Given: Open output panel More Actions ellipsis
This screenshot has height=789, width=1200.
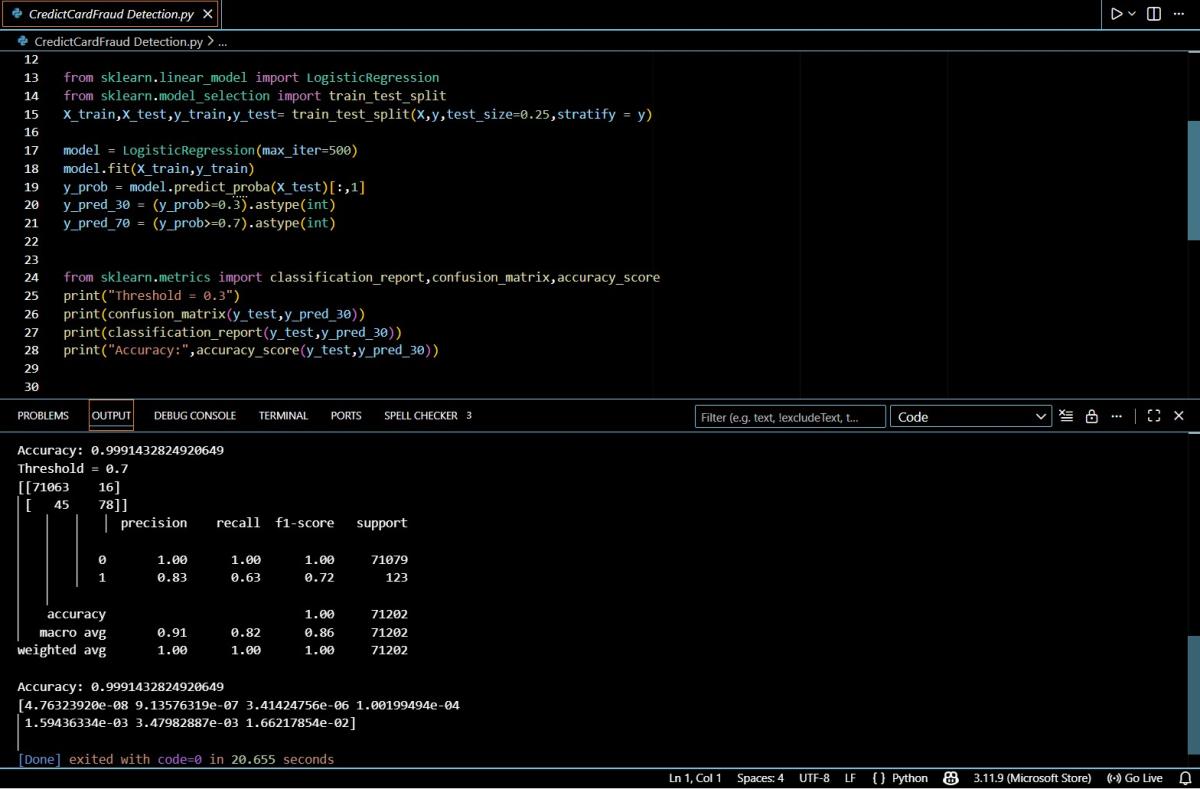Looking at the screenshot, I should pyautogui.click(x=1116, y=416).
